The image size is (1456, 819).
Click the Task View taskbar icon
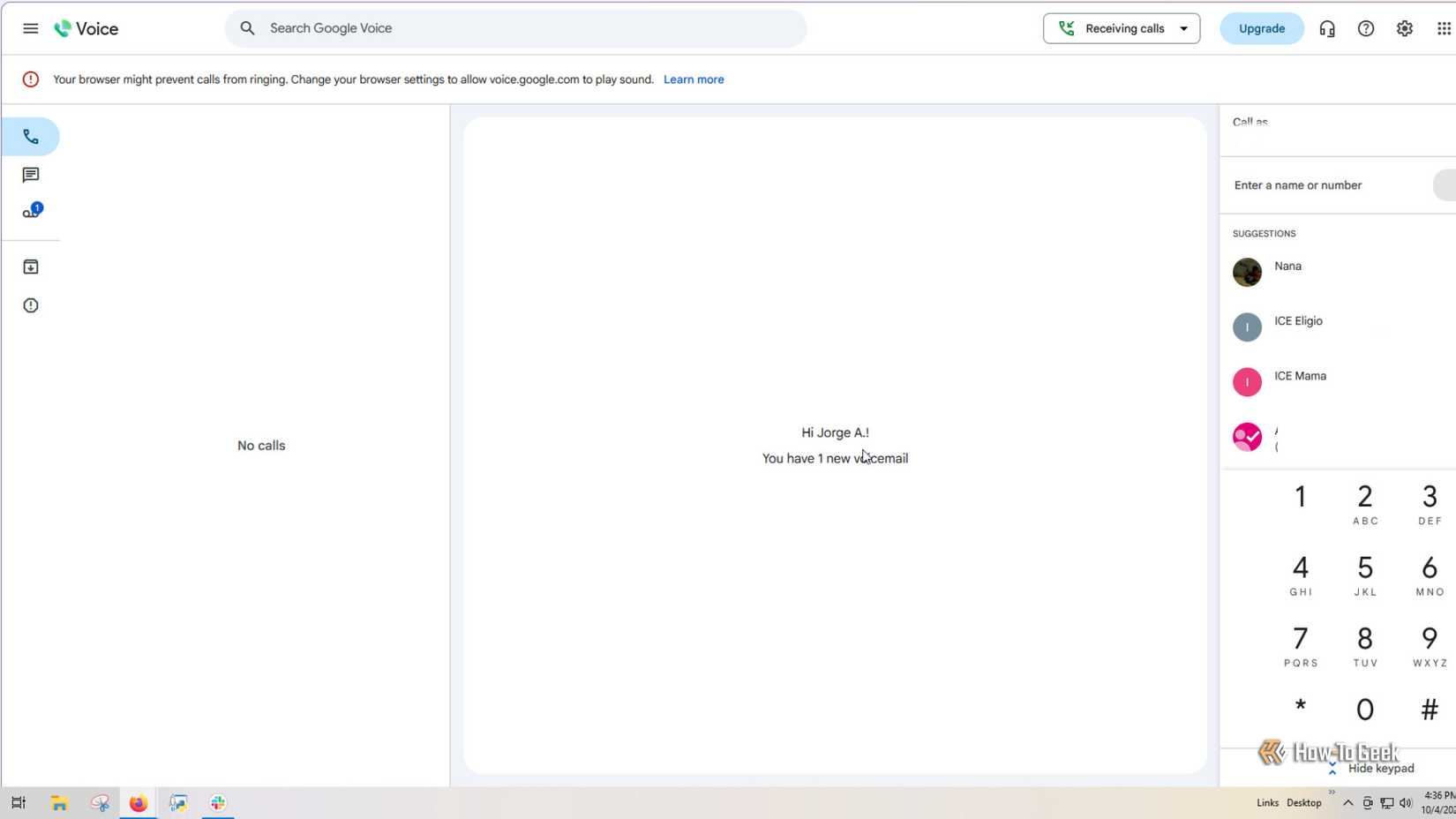[x=19, y=803]
